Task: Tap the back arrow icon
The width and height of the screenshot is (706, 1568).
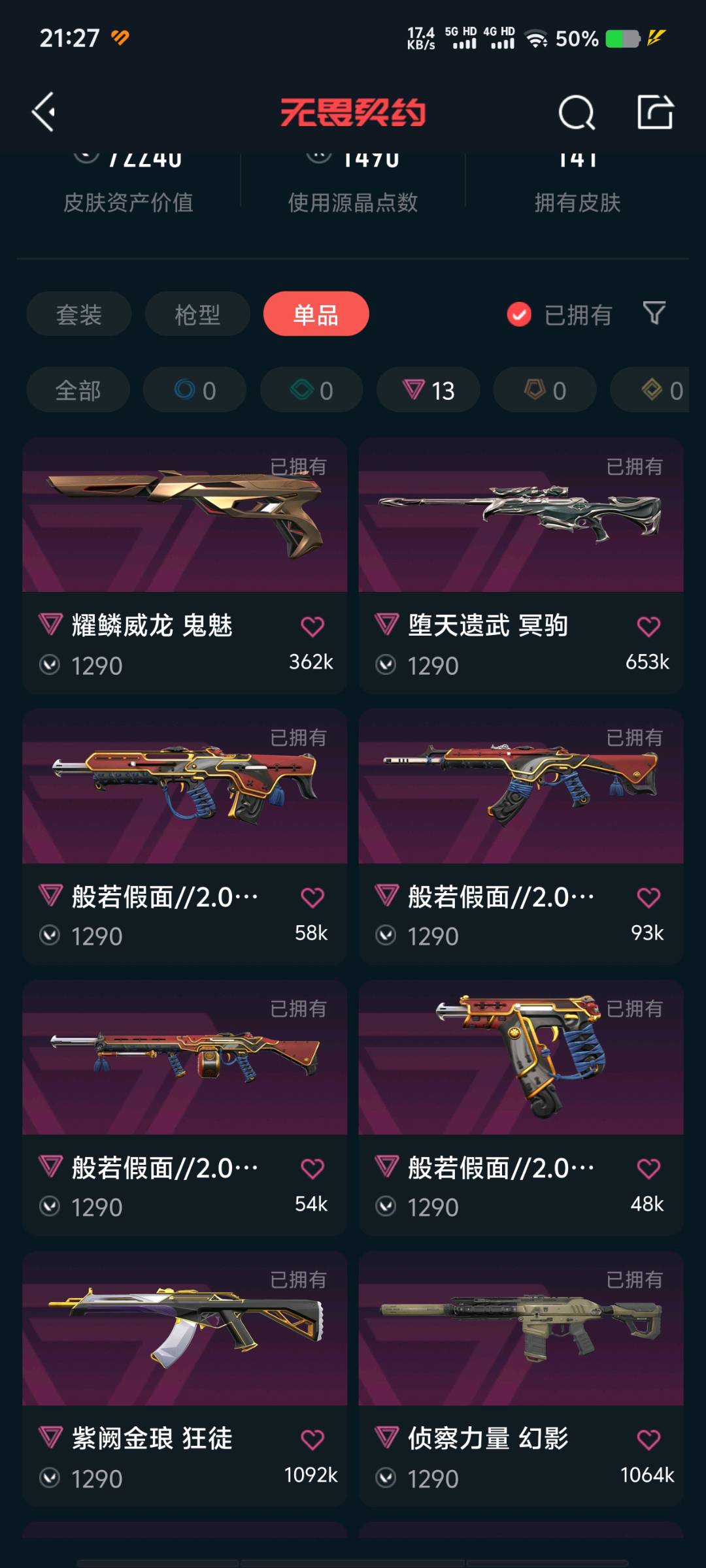Action: click(44, 112)
